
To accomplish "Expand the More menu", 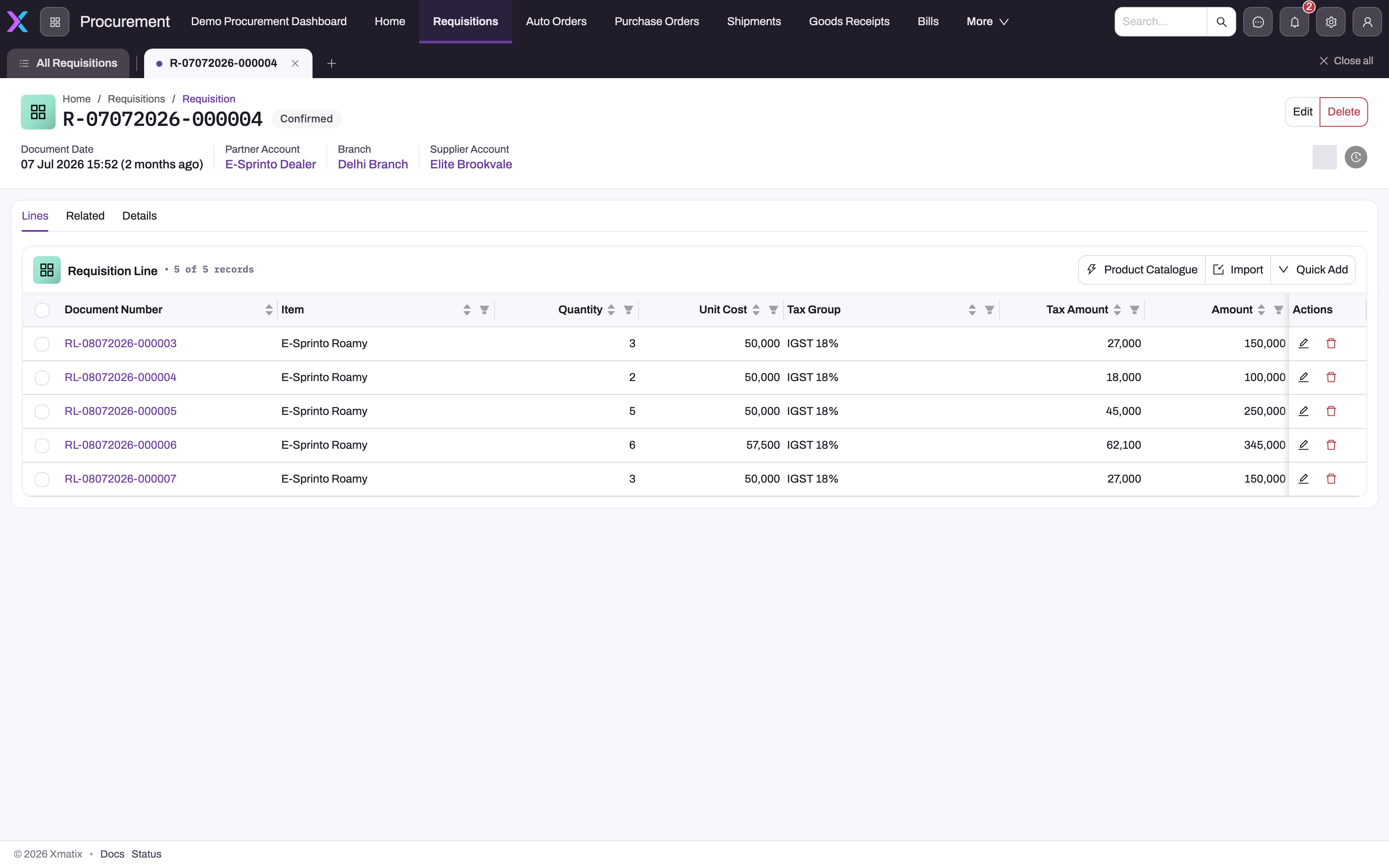I will coord(987,22).
